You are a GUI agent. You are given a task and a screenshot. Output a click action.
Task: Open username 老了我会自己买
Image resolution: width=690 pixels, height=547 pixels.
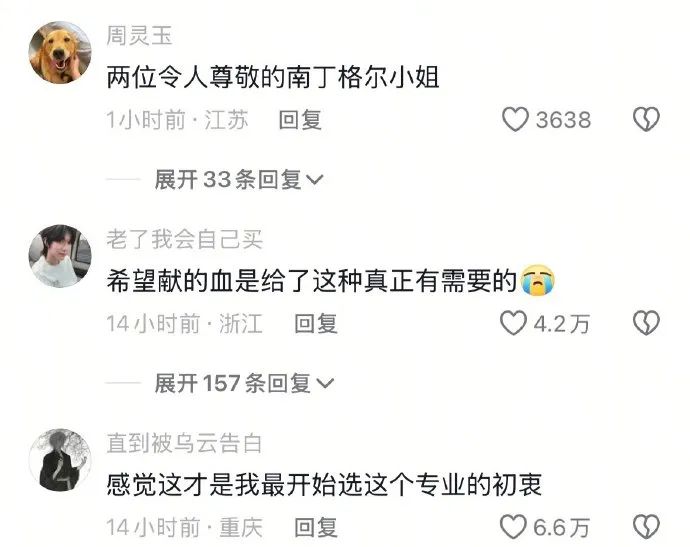pyautogui.click(x=184, y=239)
